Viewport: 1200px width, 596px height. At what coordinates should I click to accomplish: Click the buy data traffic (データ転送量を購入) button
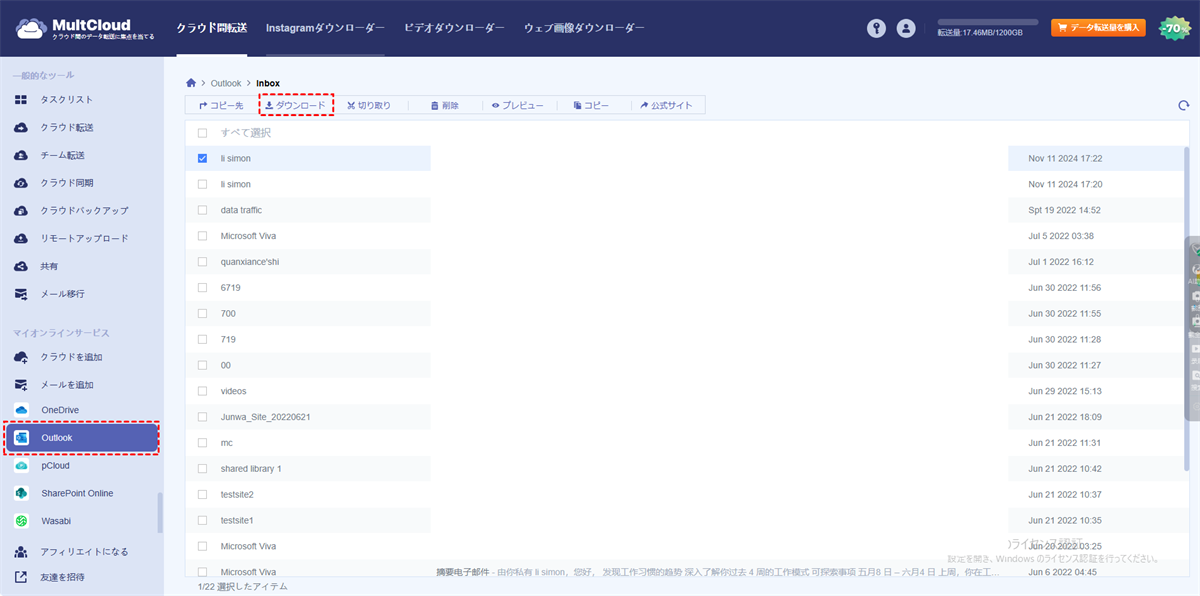(x=1098, y=28)
